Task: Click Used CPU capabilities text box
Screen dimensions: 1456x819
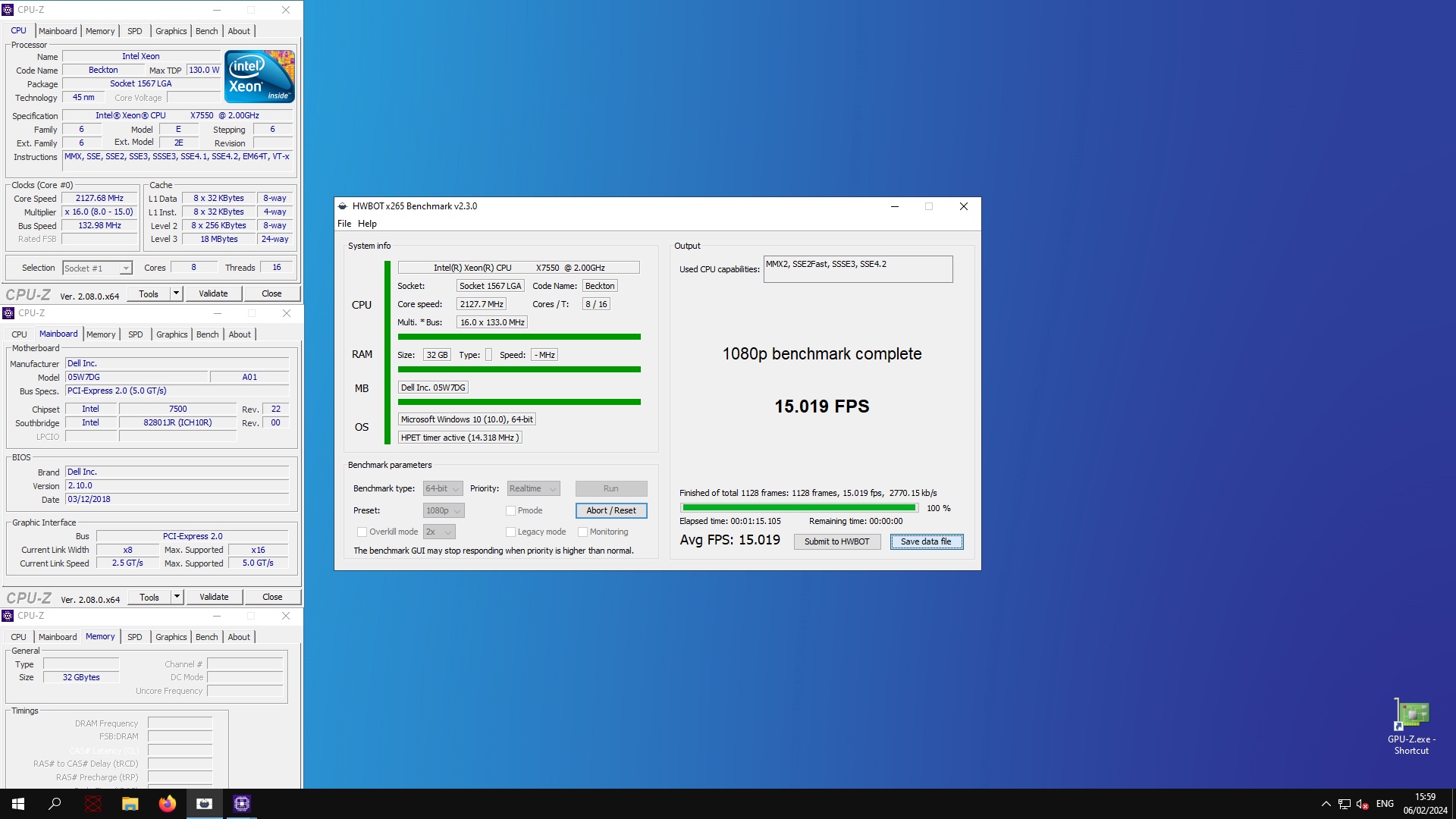Action: [858, 269]
